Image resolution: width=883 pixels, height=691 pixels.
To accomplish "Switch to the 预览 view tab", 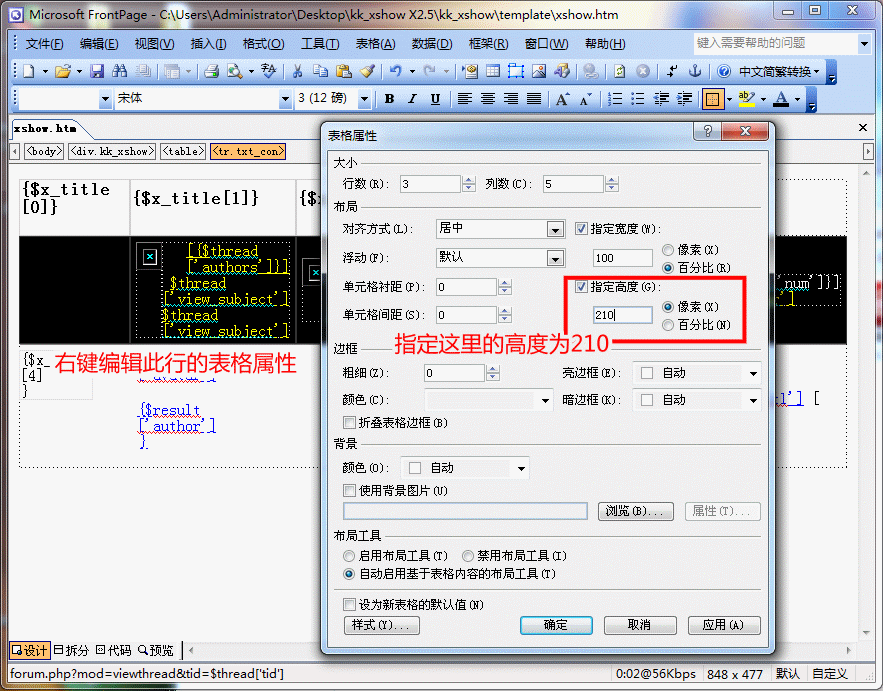I will 156,650.
